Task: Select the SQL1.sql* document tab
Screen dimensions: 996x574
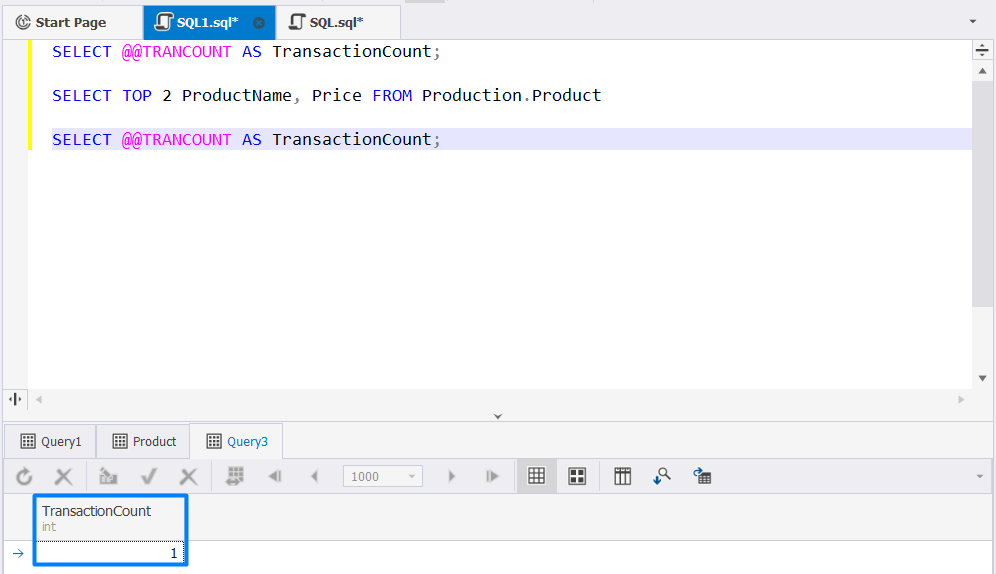Action: 207,22
